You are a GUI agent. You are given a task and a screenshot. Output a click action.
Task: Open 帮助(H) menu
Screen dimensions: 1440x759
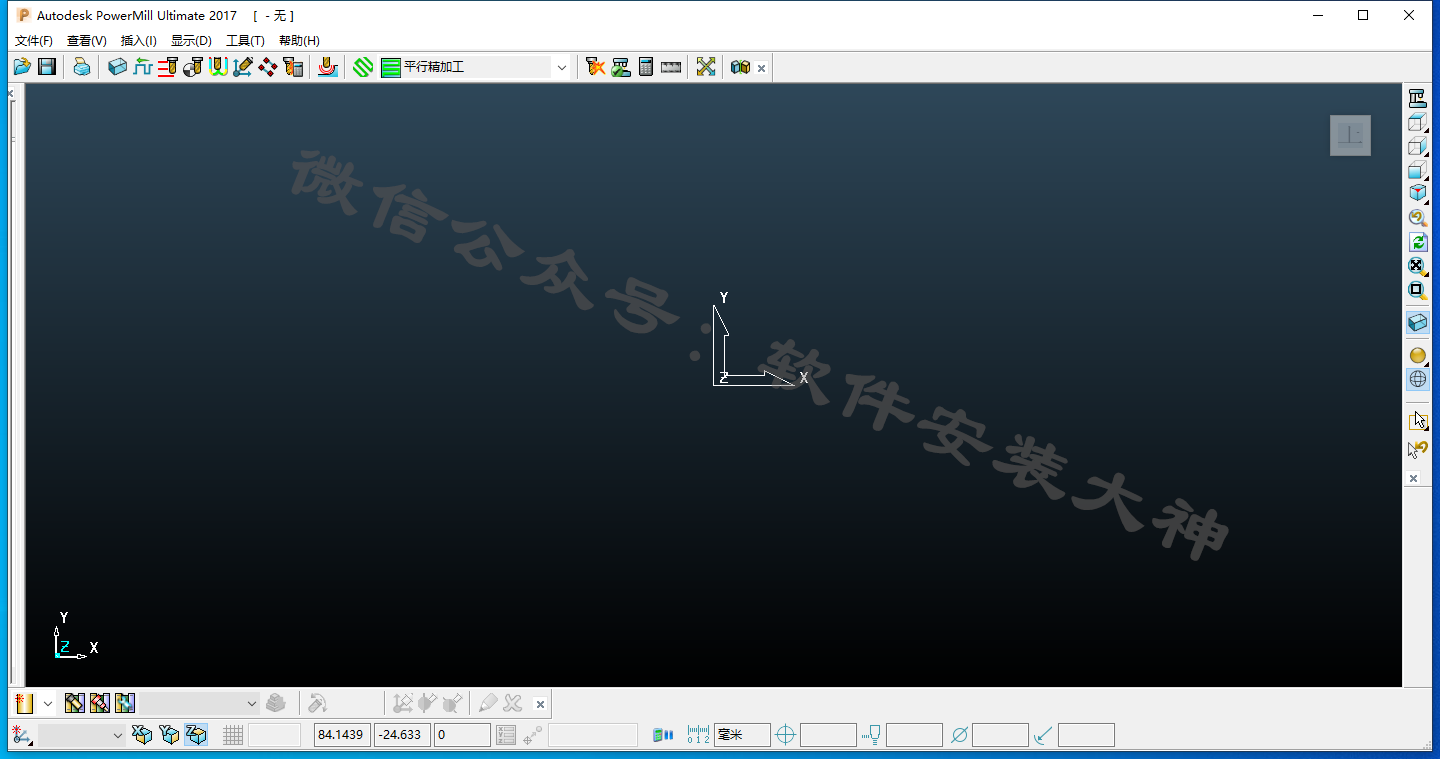pos(299,41)
